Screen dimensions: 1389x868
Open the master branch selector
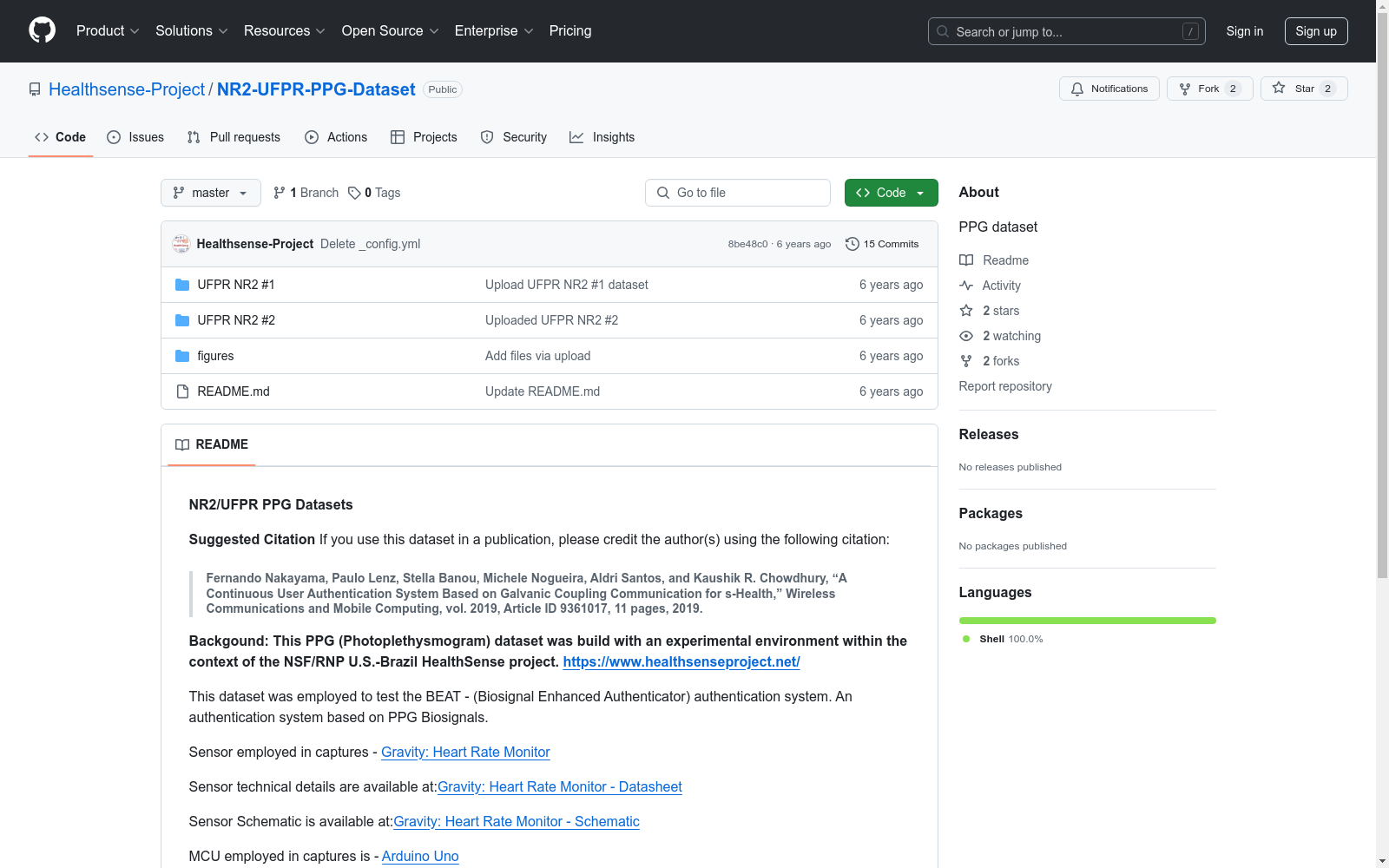[211, 193]
